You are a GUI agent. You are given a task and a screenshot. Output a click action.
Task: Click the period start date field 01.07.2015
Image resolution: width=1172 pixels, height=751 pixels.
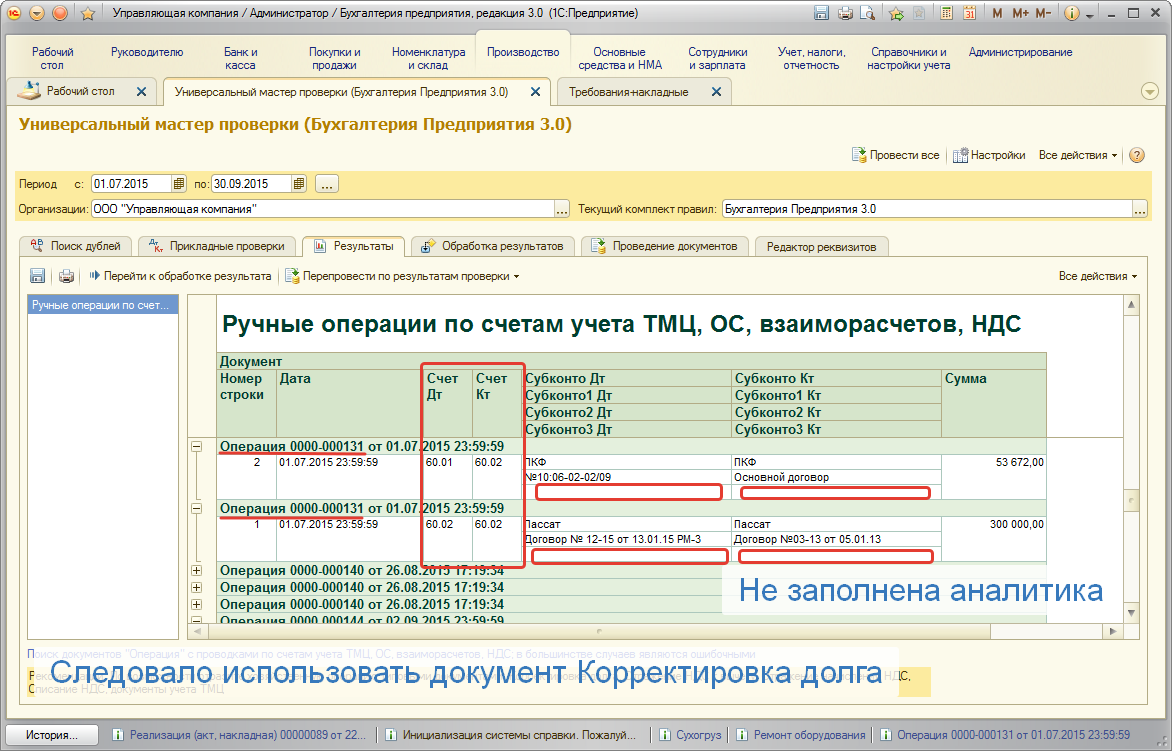pos(132,183)
